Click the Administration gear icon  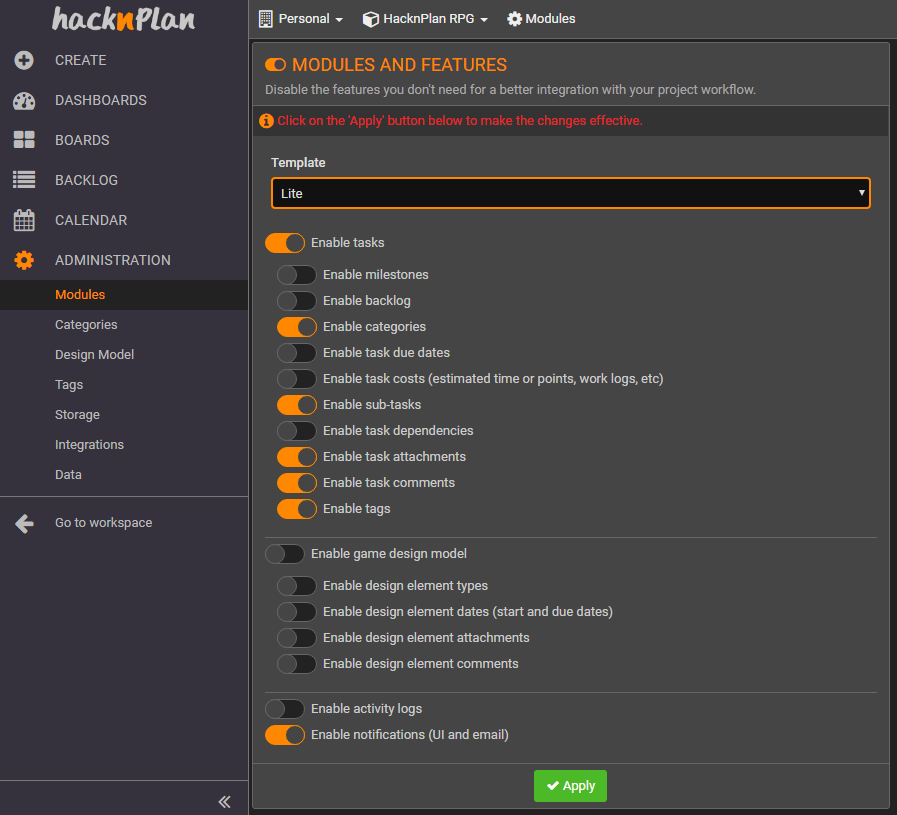(x=24, y=260)
